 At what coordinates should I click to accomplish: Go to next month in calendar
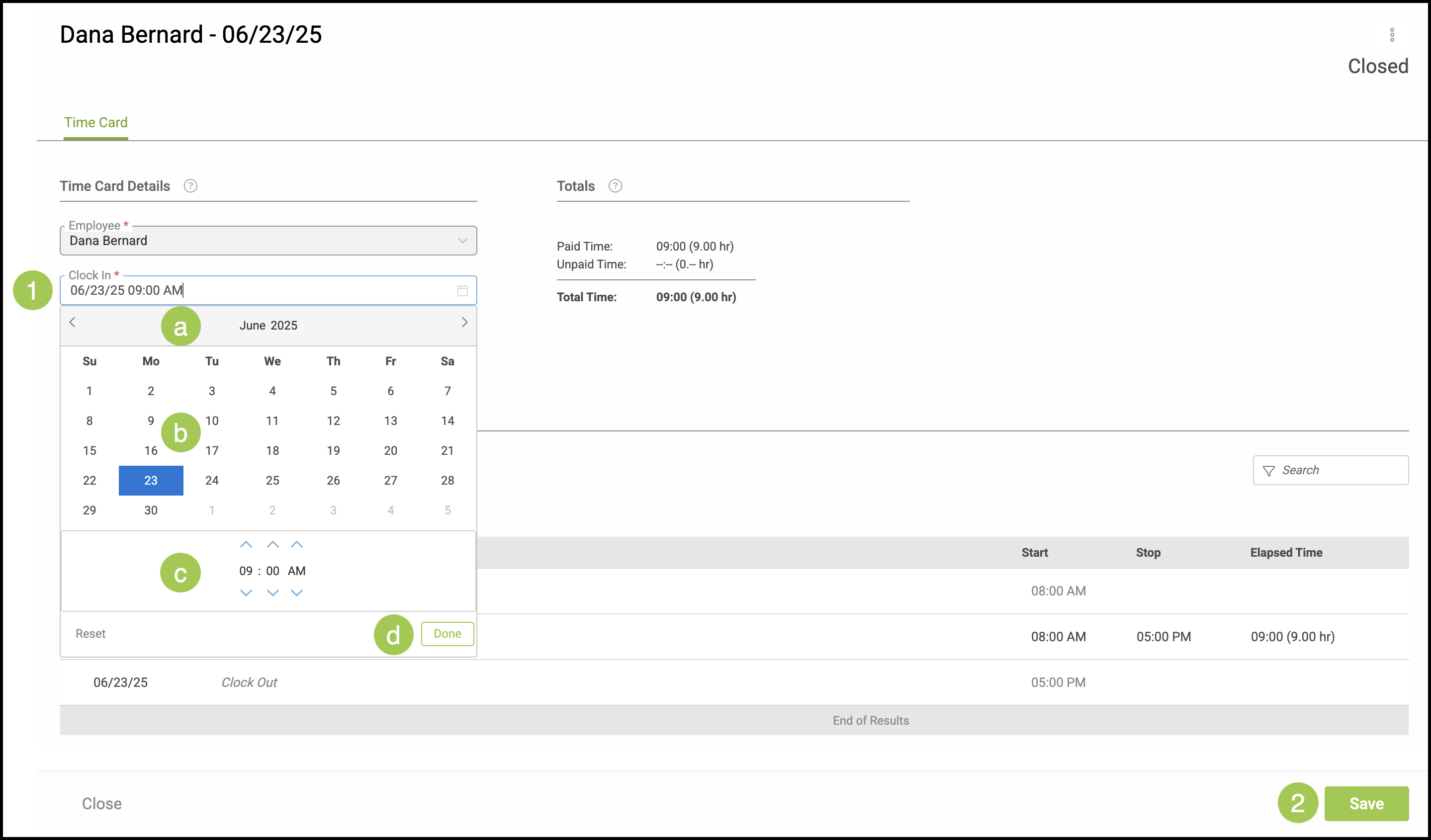click(464, 323)
